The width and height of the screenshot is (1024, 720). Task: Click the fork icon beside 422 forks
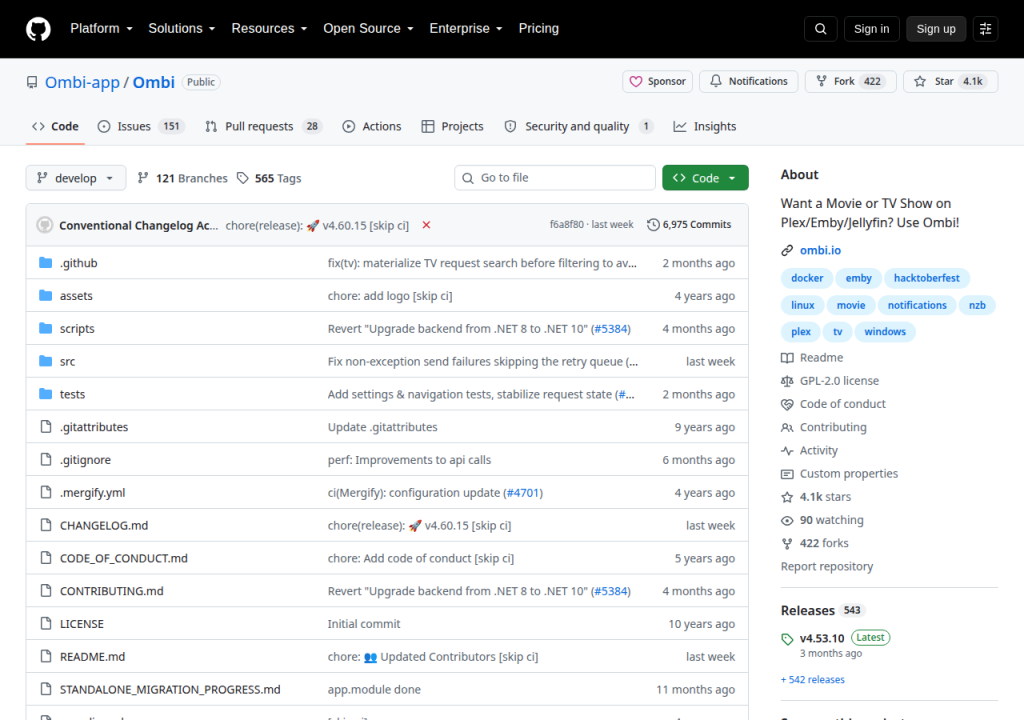pyautogui.click(x=787, y=544)
